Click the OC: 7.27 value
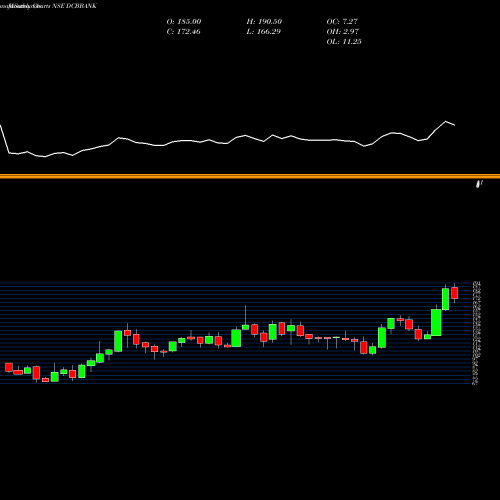500x500 pixels. [x=342, y=22]
